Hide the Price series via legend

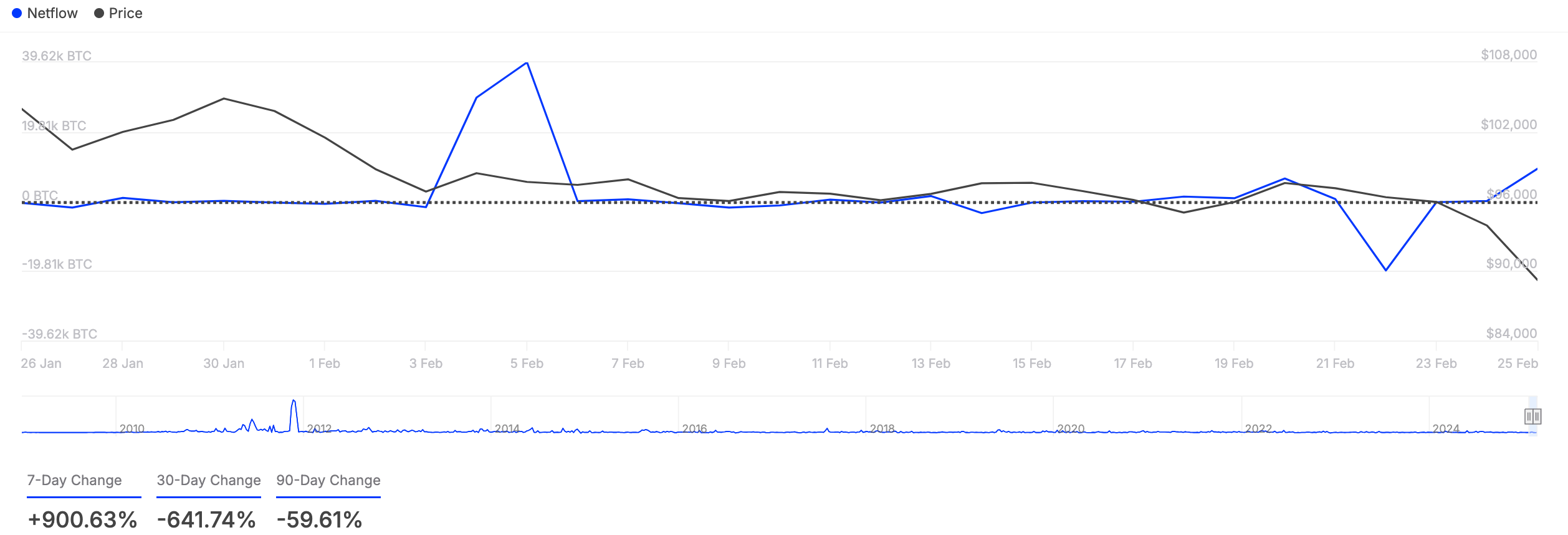click(x=118, y=13)
